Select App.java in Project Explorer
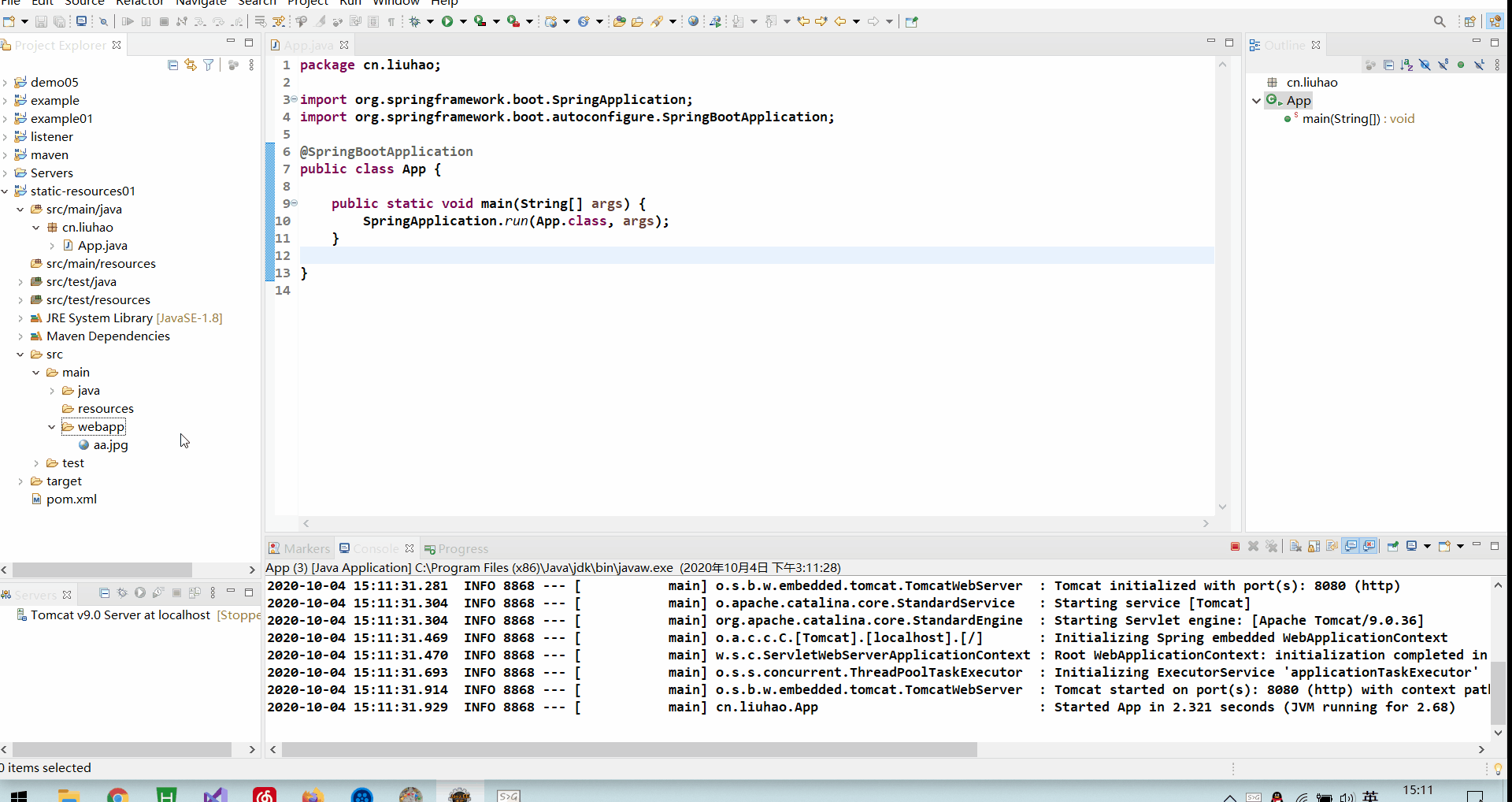Screen dimensions: 1512x802 (x=102, y=246)
